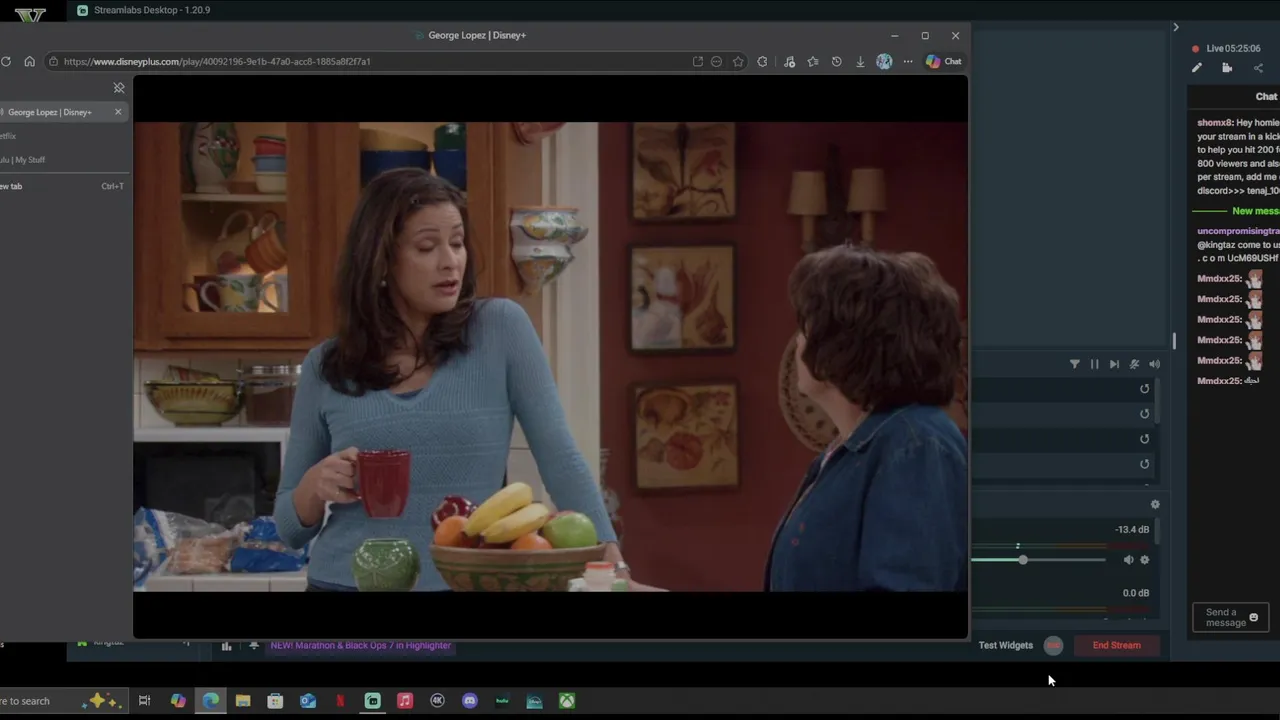Open a New tab in sidebar
The width and height of the screenshot is (1280, 720).
tap(62, 186)
